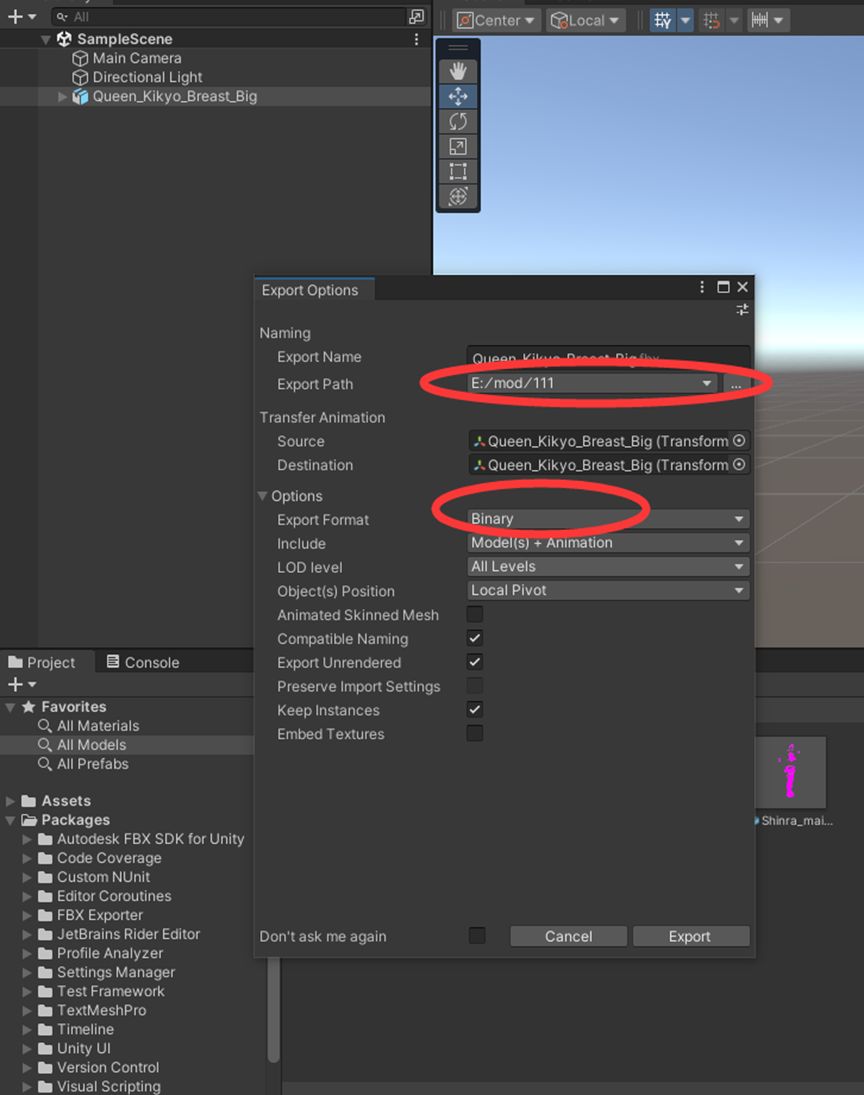Image resolution: width=864 pixels, height=1095 pixels.
Task: Select the Scale tool
Action: [x=458, y=146]
